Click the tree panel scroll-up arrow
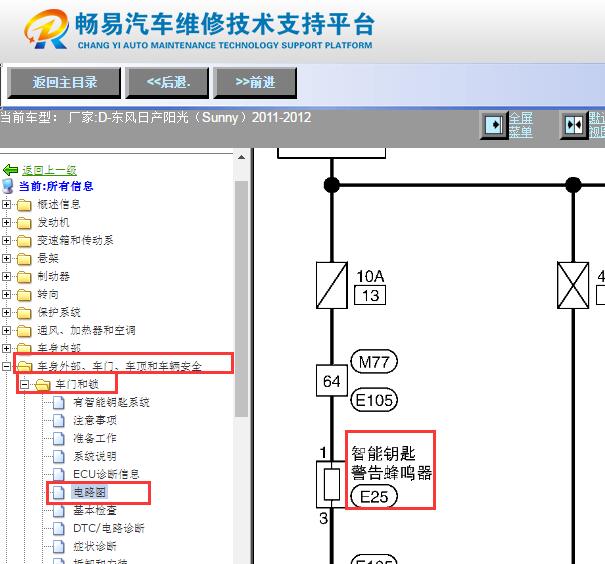Viewport: 605px width, 564px height. point(242,157)
